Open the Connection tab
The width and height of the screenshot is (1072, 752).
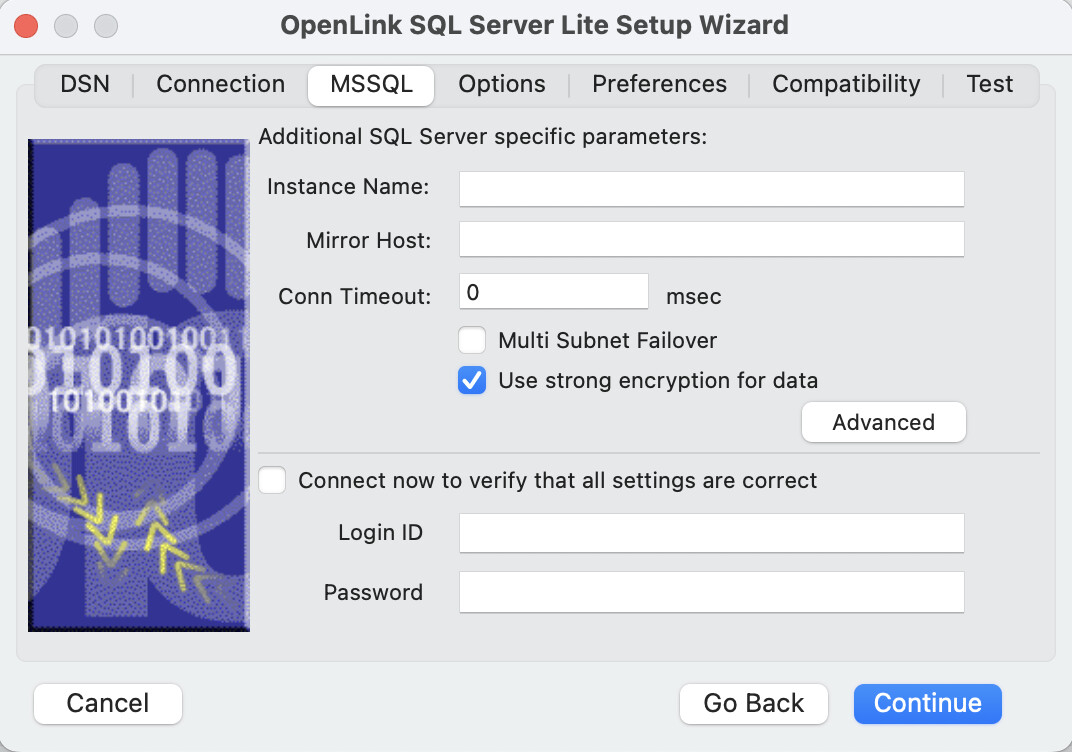220,84
